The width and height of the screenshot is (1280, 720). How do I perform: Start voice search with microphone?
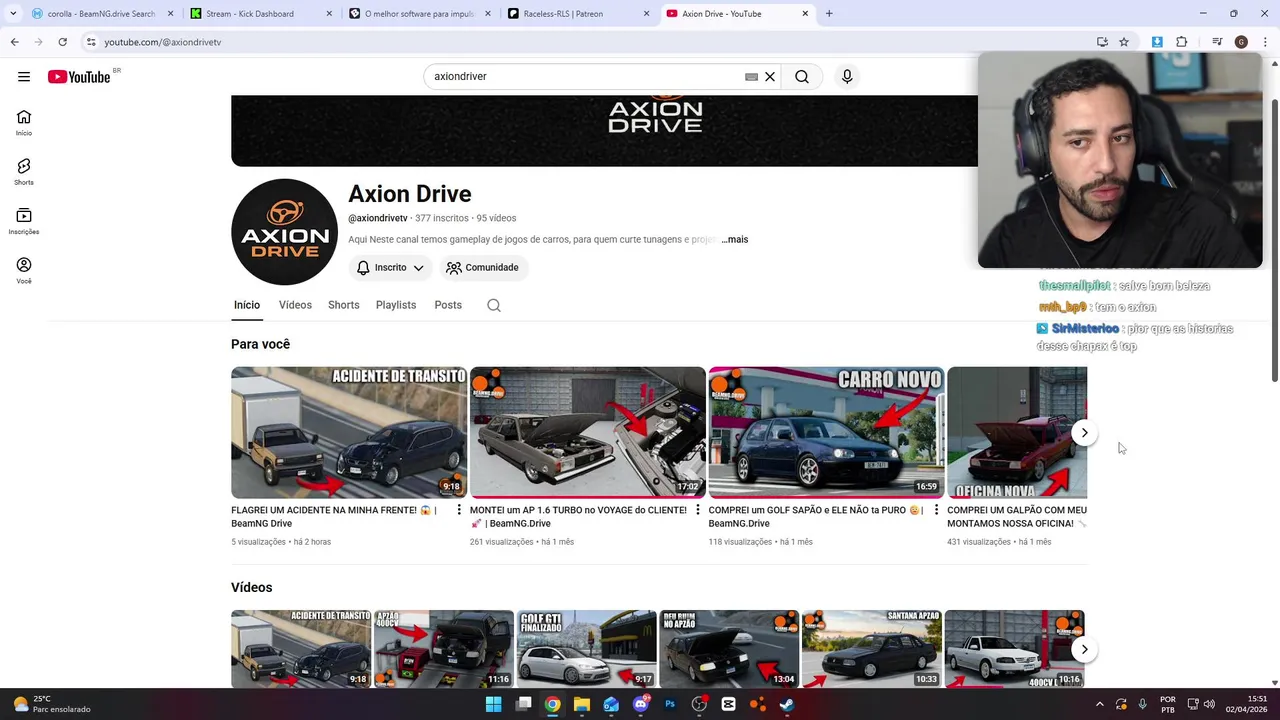tap(847, 77)
